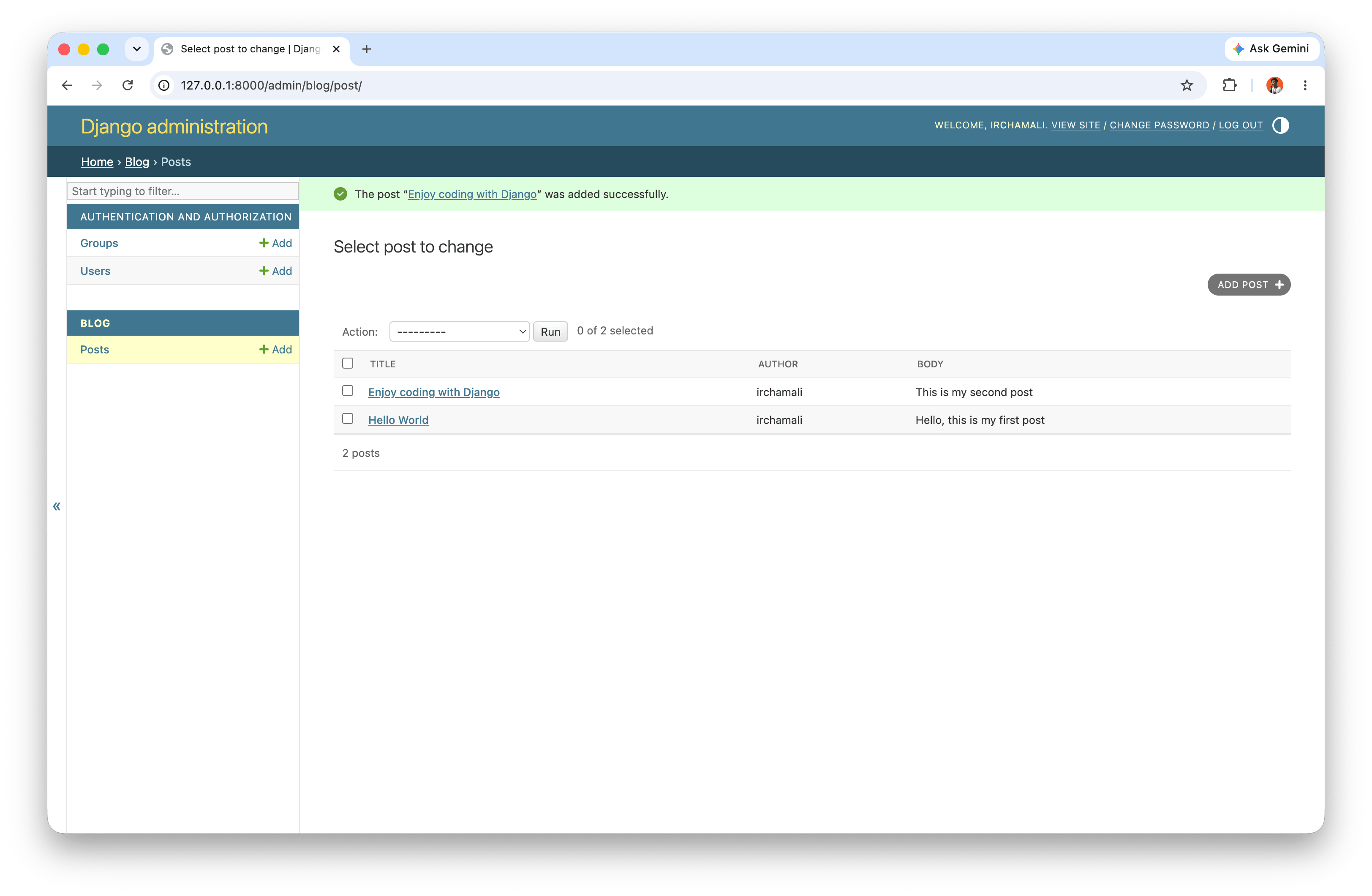Image resolution: width=1372 pixels, height=896 pixels.
Task: Check the 'Hello World' row checkbox
Action: click(348, 418)
